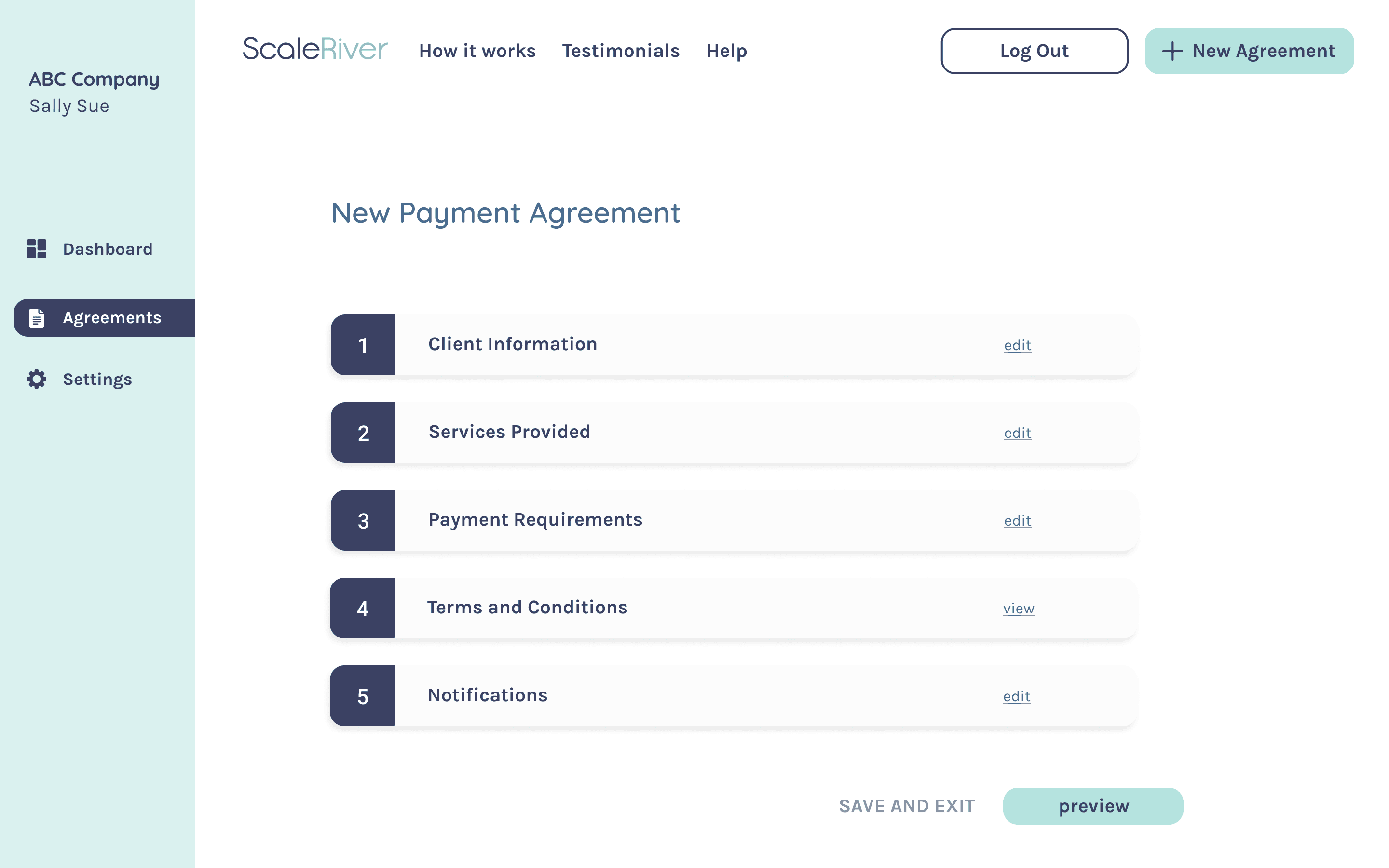Click the Settings gear icon

(37, 379)
